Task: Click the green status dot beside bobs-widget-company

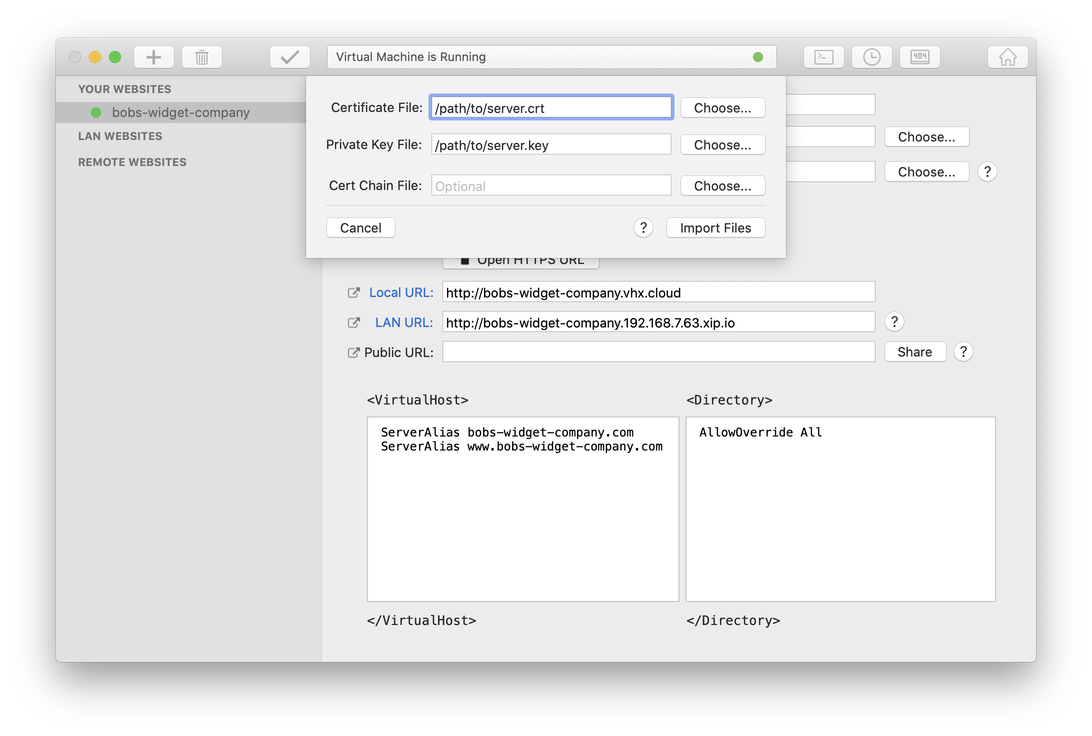Action: (96, 112)
